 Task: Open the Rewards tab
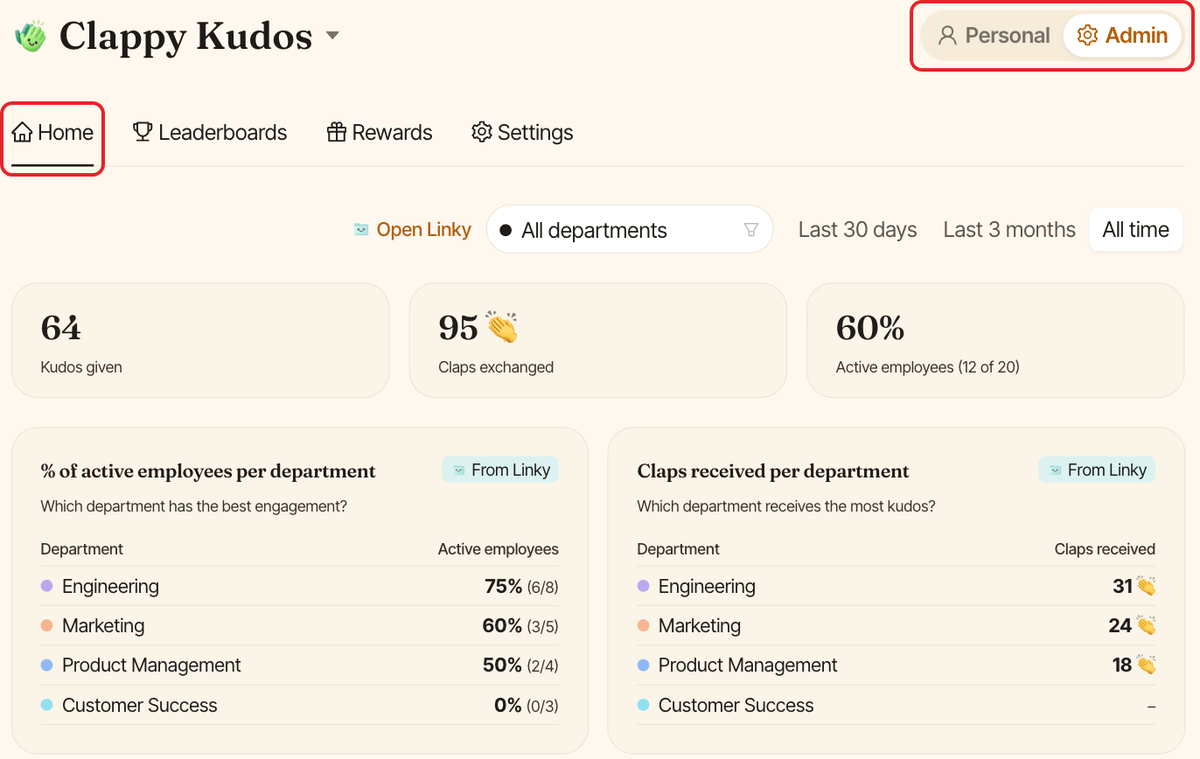click(x=380, y=133)
